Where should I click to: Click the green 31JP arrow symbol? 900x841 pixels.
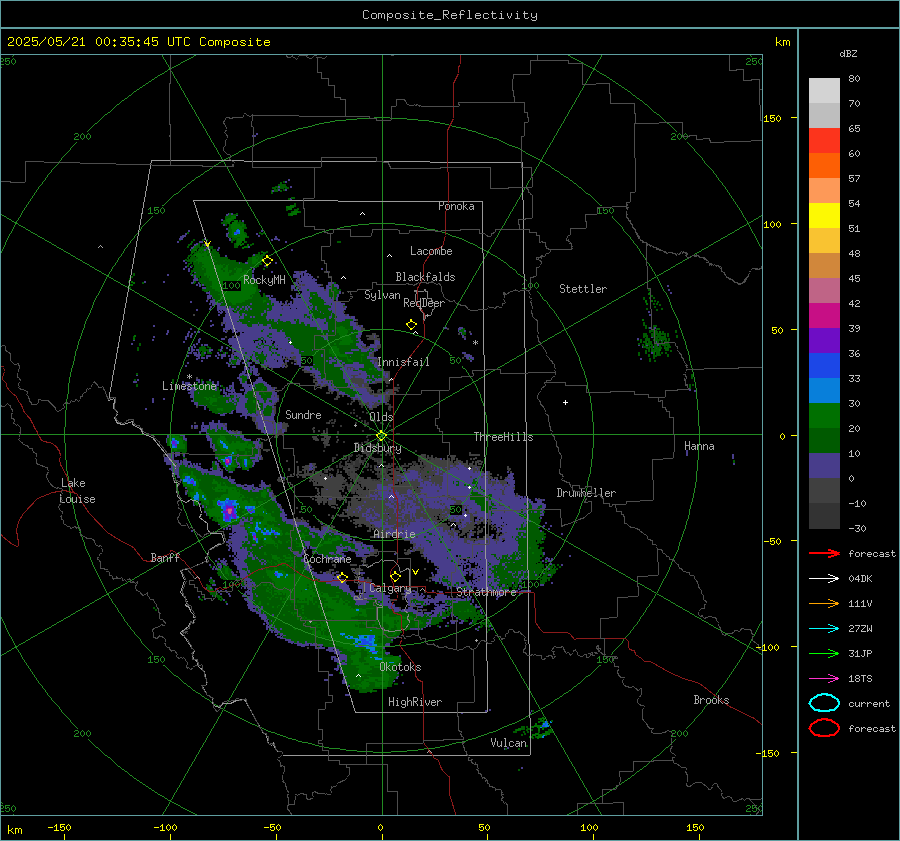coord(824,653)
